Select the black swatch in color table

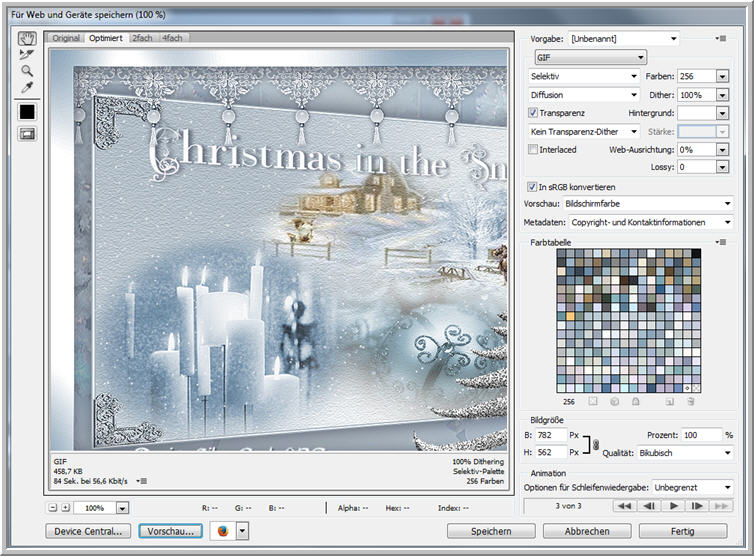[x=696, y=253]
